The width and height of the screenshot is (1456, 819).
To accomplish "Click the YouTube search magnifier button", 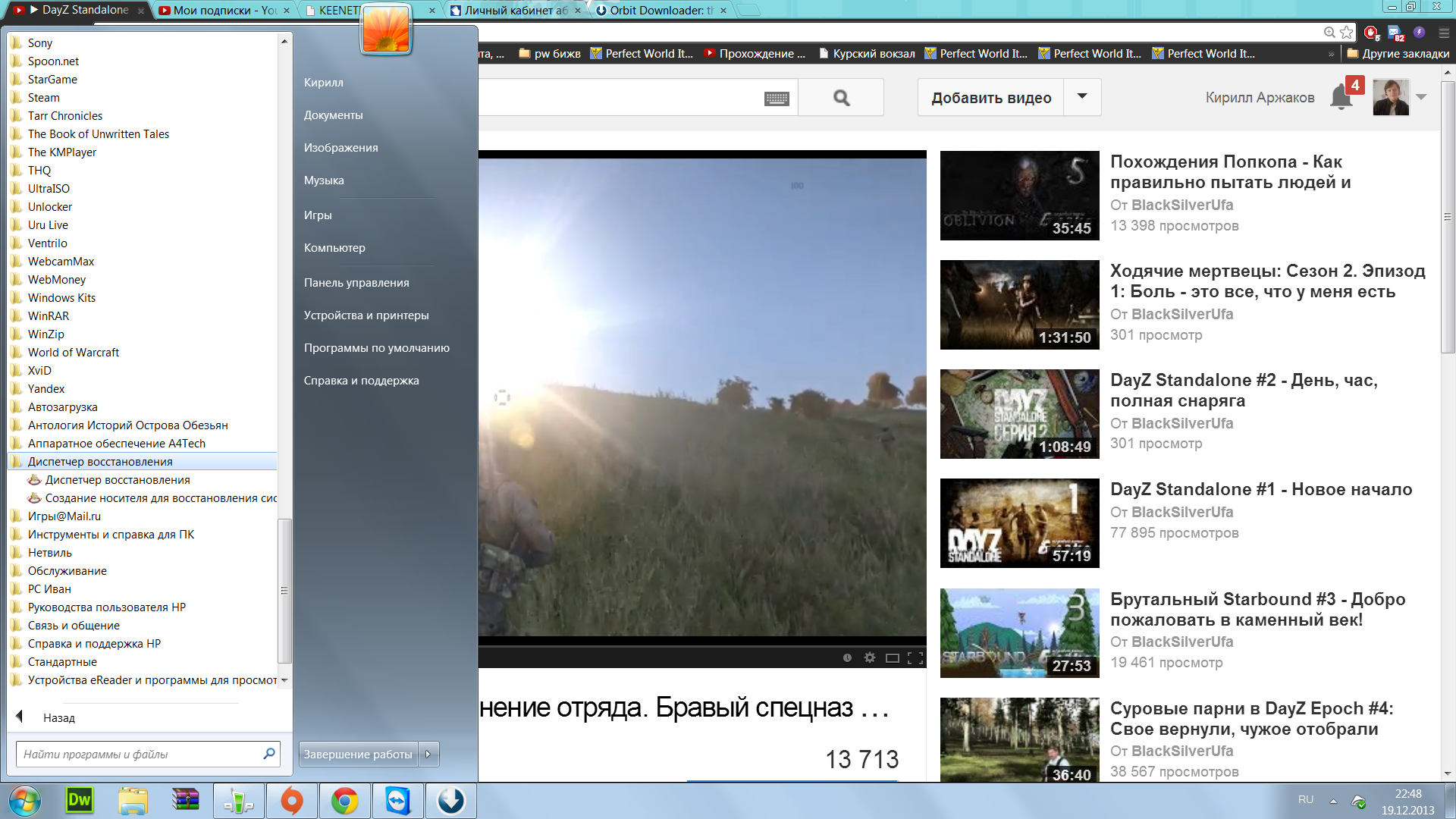I will tap(841, 98).
